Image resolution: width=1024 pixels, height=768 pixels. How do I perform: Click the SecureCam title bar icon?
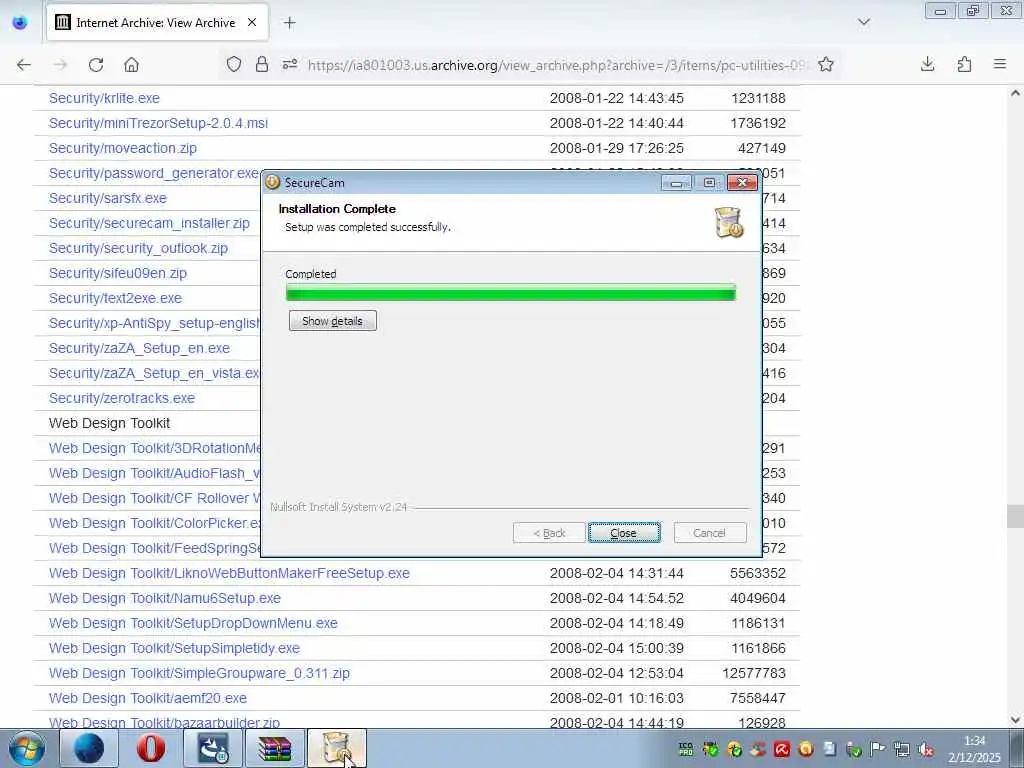tap(272, 182)
